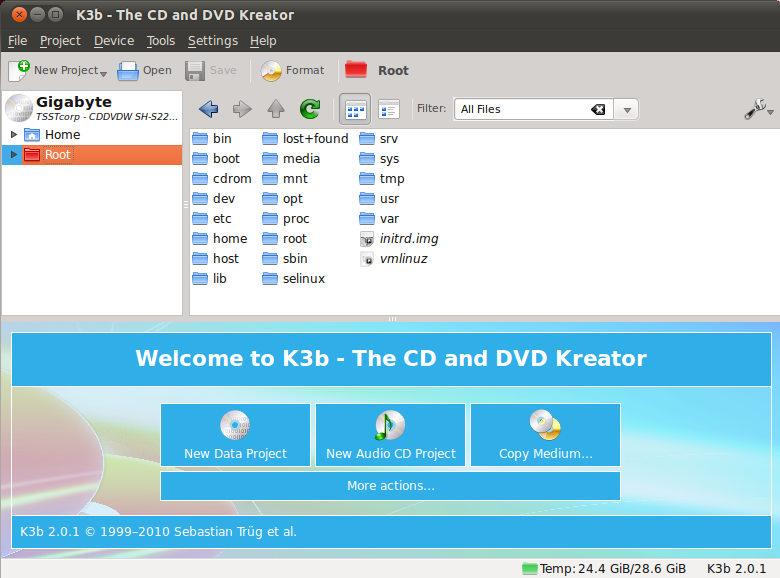The image size is (780, 578).
Task: Select the usr folder
Action: [x=380, y=198]
